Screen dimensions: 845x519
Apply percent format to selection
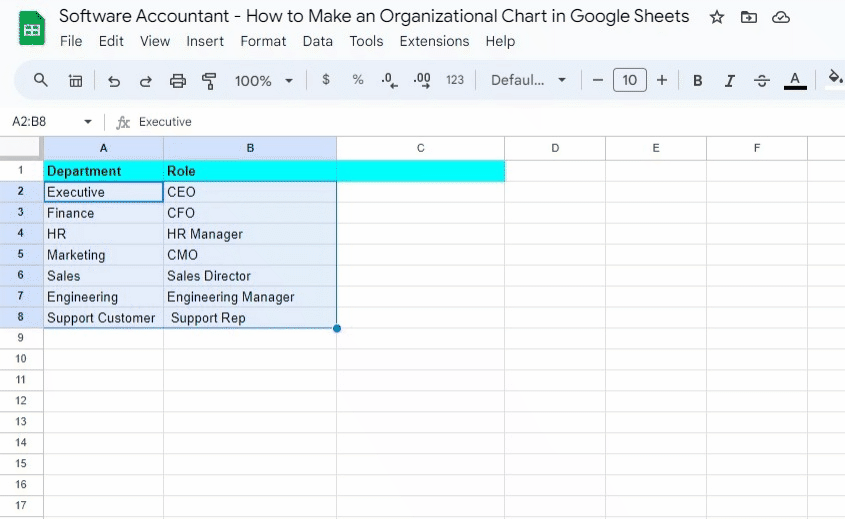(x=358, y=80)
